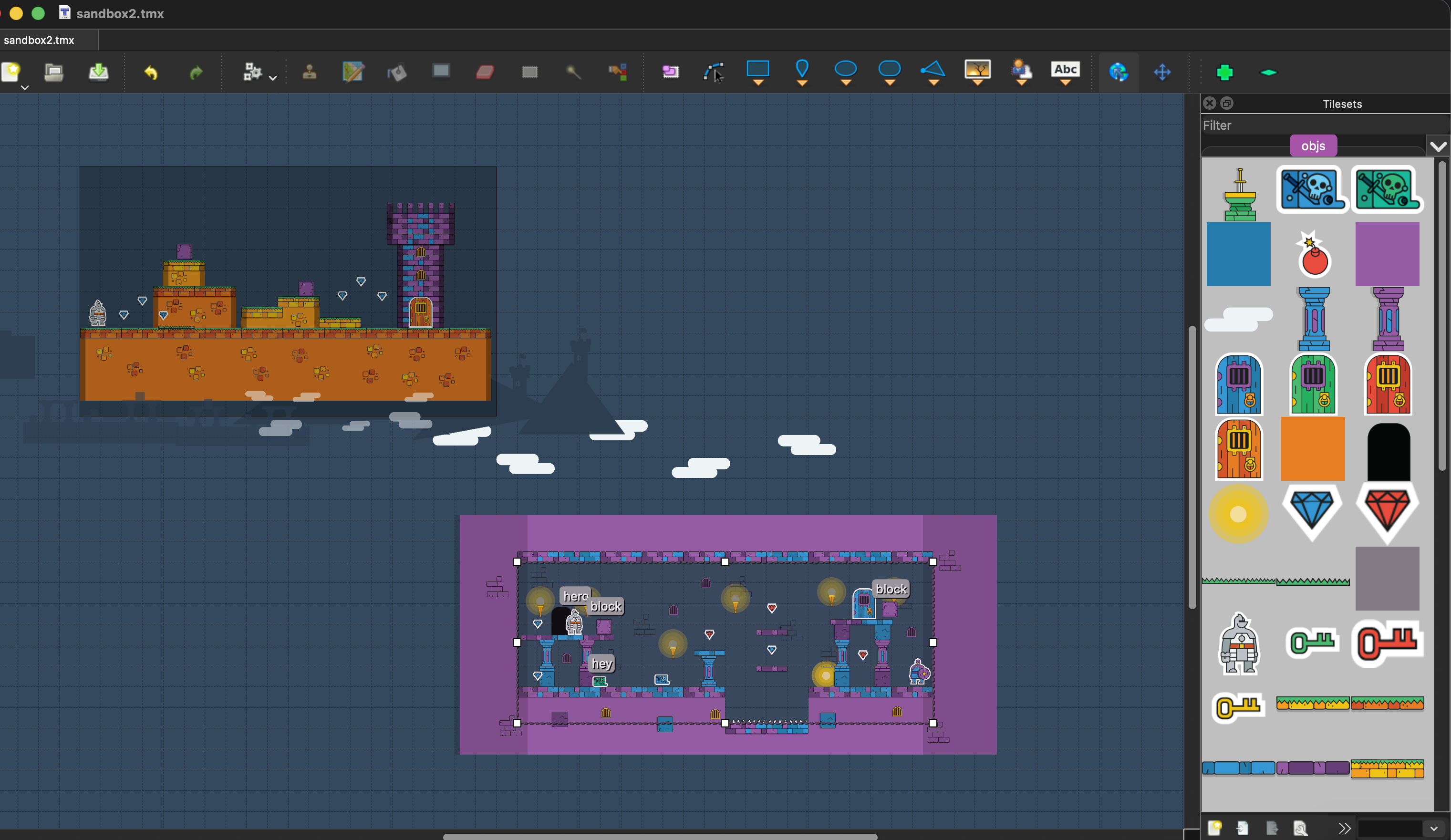Select the Eraser tool
Screen dimensions: 1451x840
click(x=485, y=72)
